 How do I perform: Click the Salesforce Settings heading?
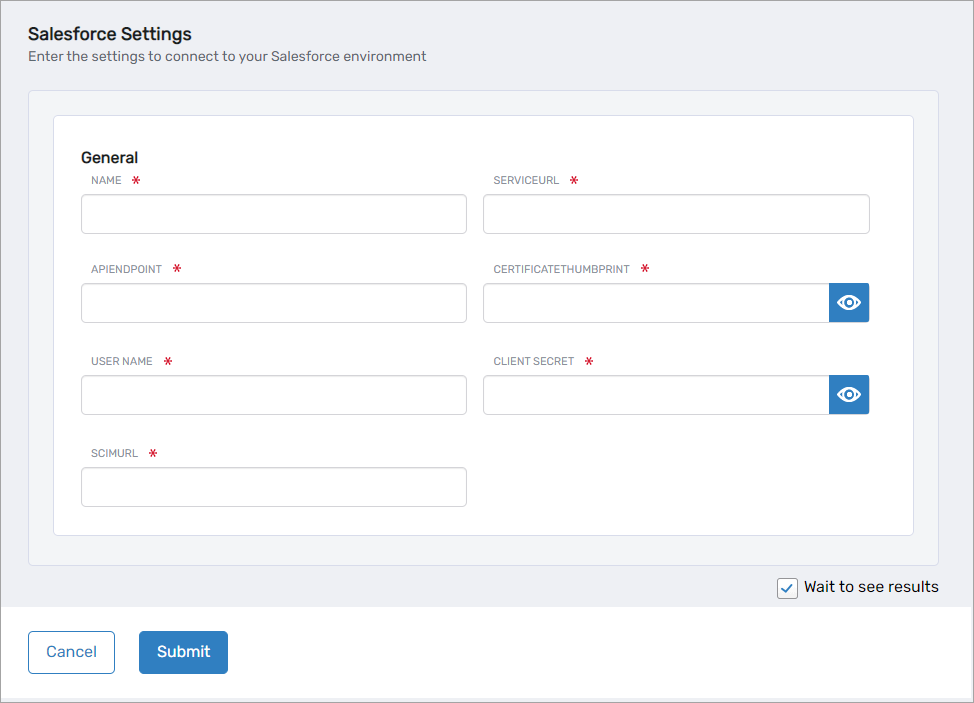coord(110,35)
